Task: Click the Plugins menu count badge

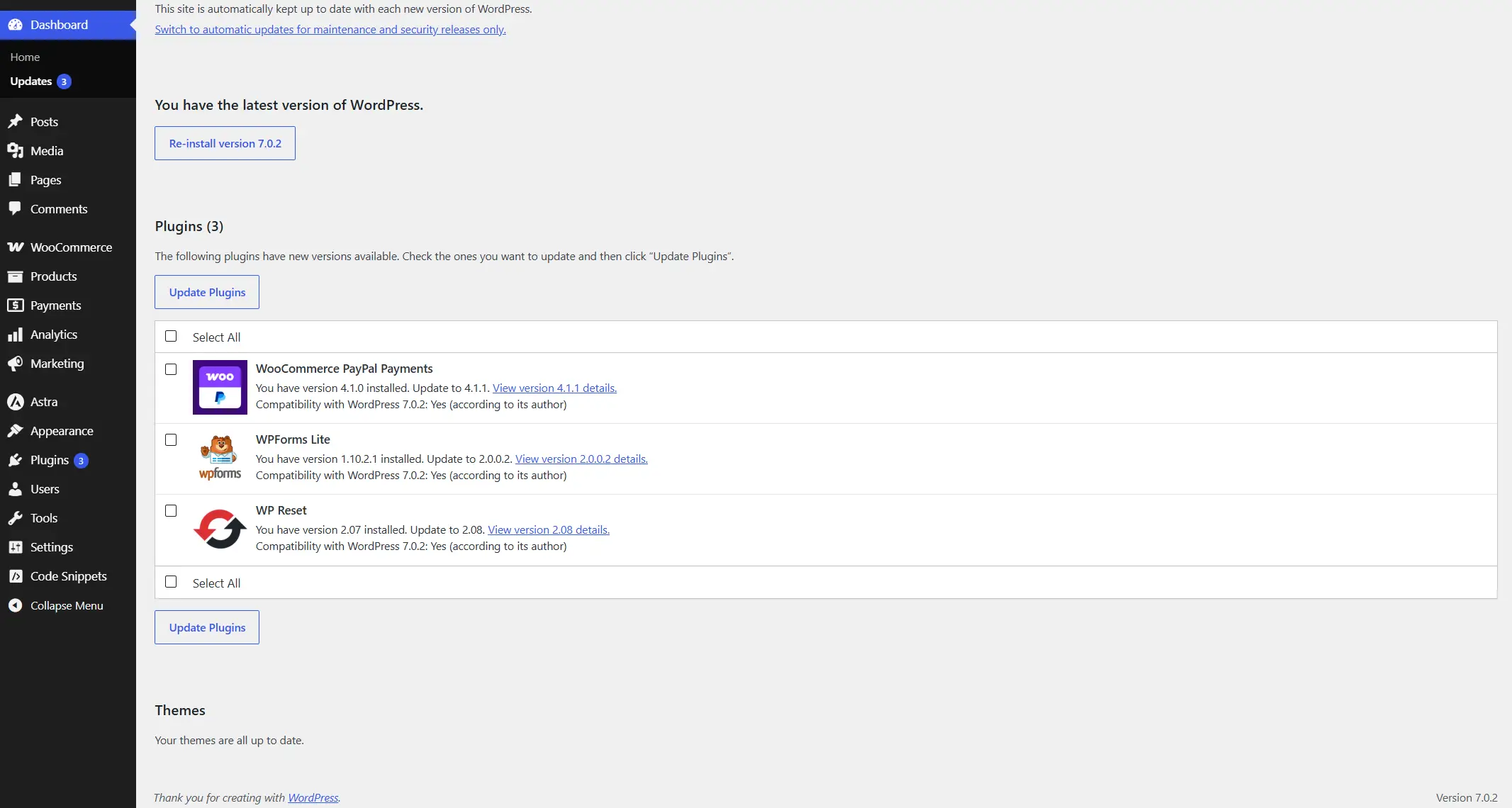Action: 81,461
